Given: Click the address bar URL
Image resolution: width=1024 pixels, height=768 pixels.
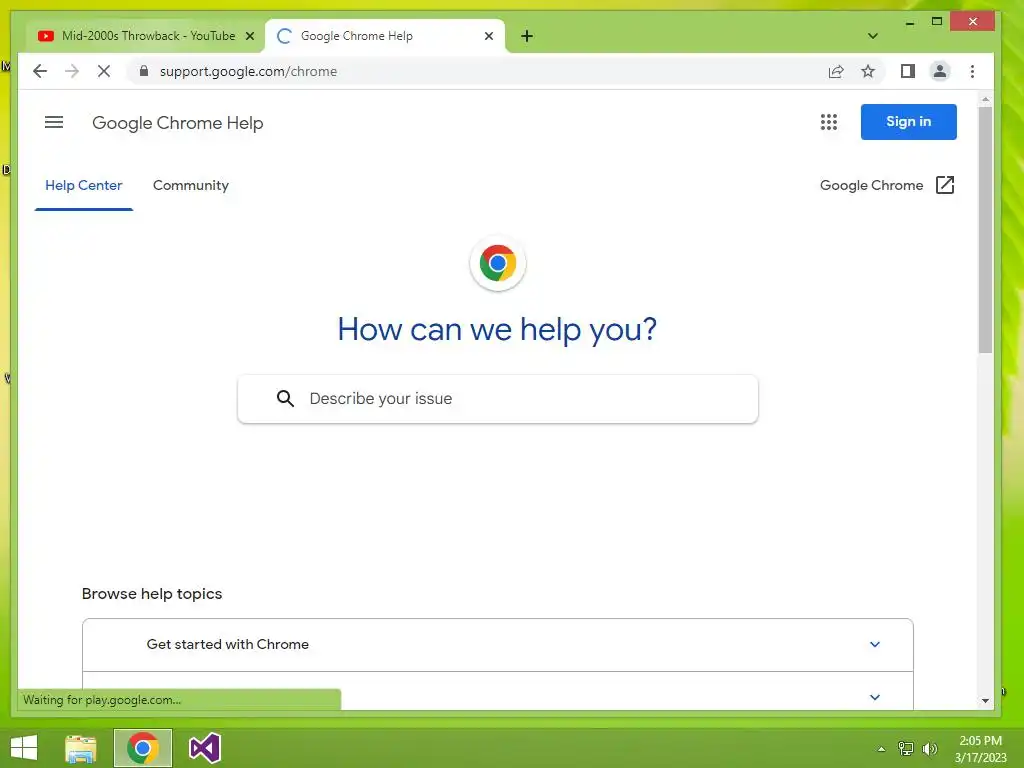Looking at the screenshot, I should pos(248,71).
